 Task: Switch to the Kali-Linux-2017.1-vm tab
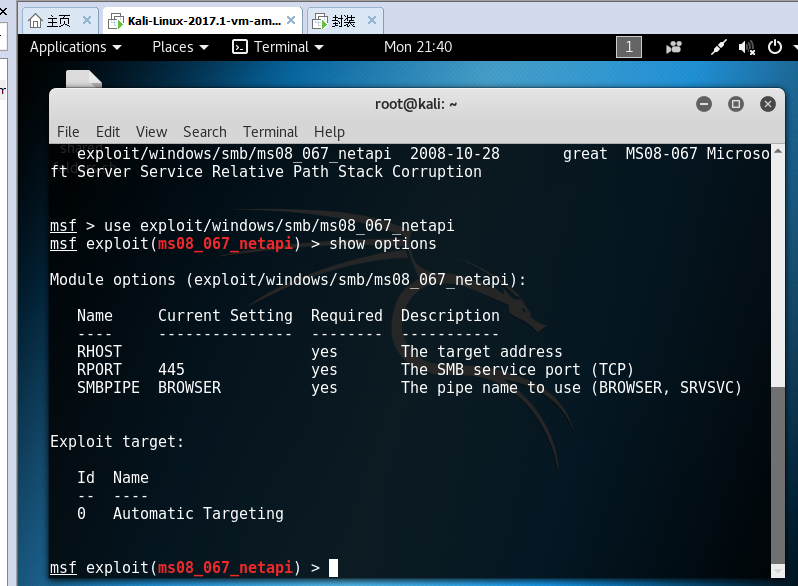pyautogui.click(x=203, y=21)
